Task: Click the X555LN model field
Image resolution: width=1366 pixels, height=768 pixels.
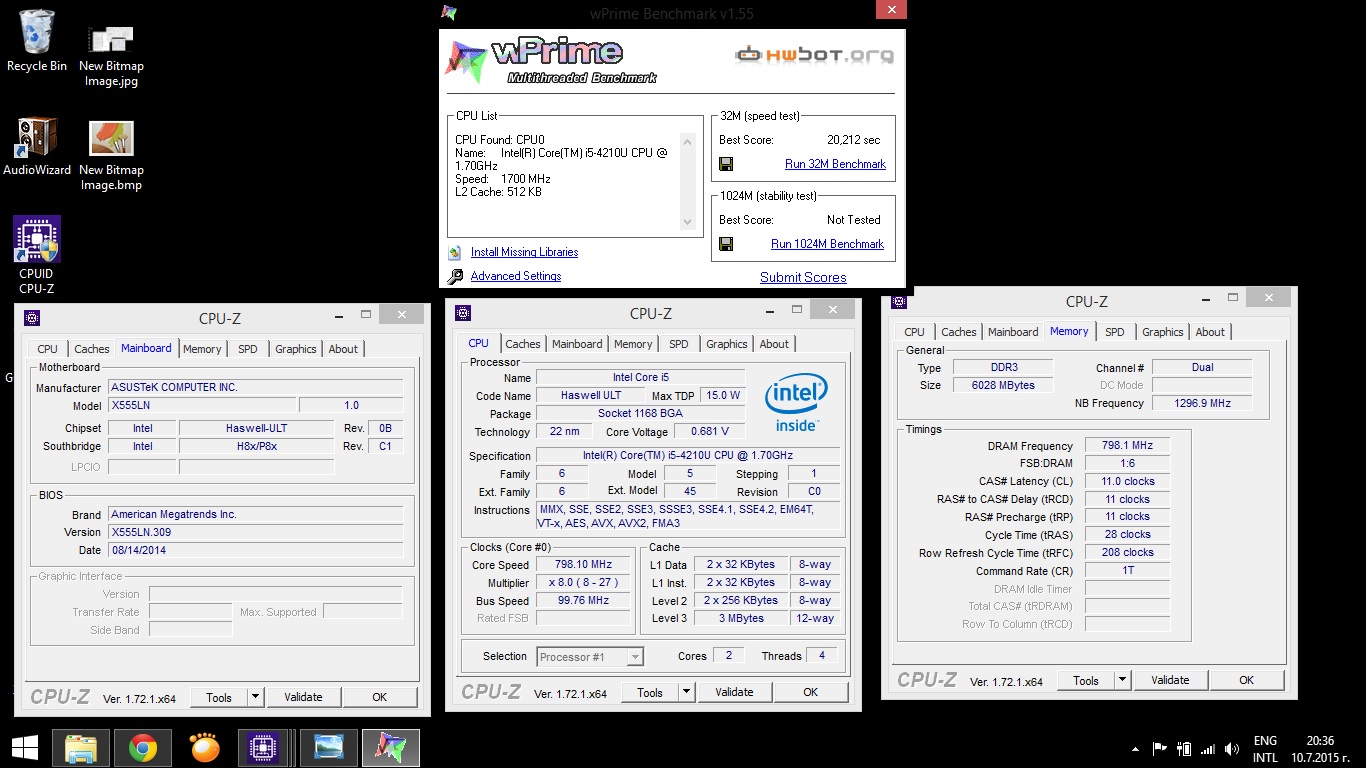Action: click(202, 406)
